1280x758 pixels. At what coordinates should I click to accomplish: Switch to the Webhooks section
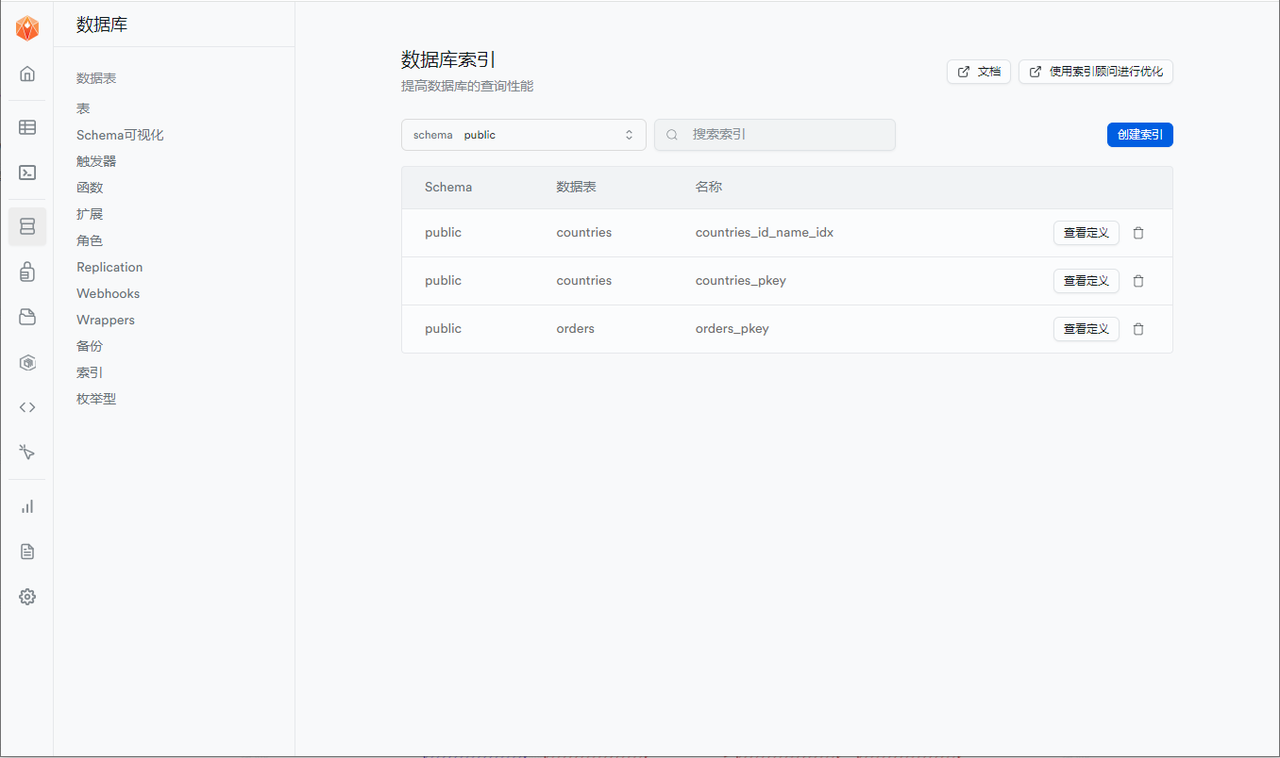(x=107, y=293)
